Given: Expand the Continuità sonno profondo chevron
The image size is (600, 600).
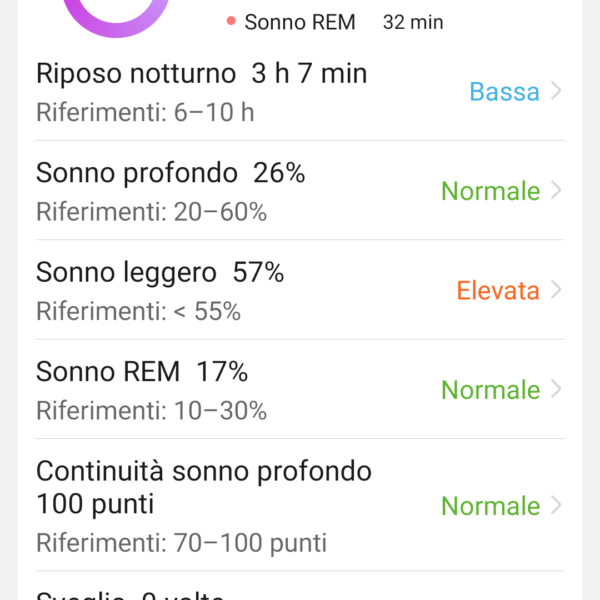Looking at the screenshot, I should [x=556, y=505].
